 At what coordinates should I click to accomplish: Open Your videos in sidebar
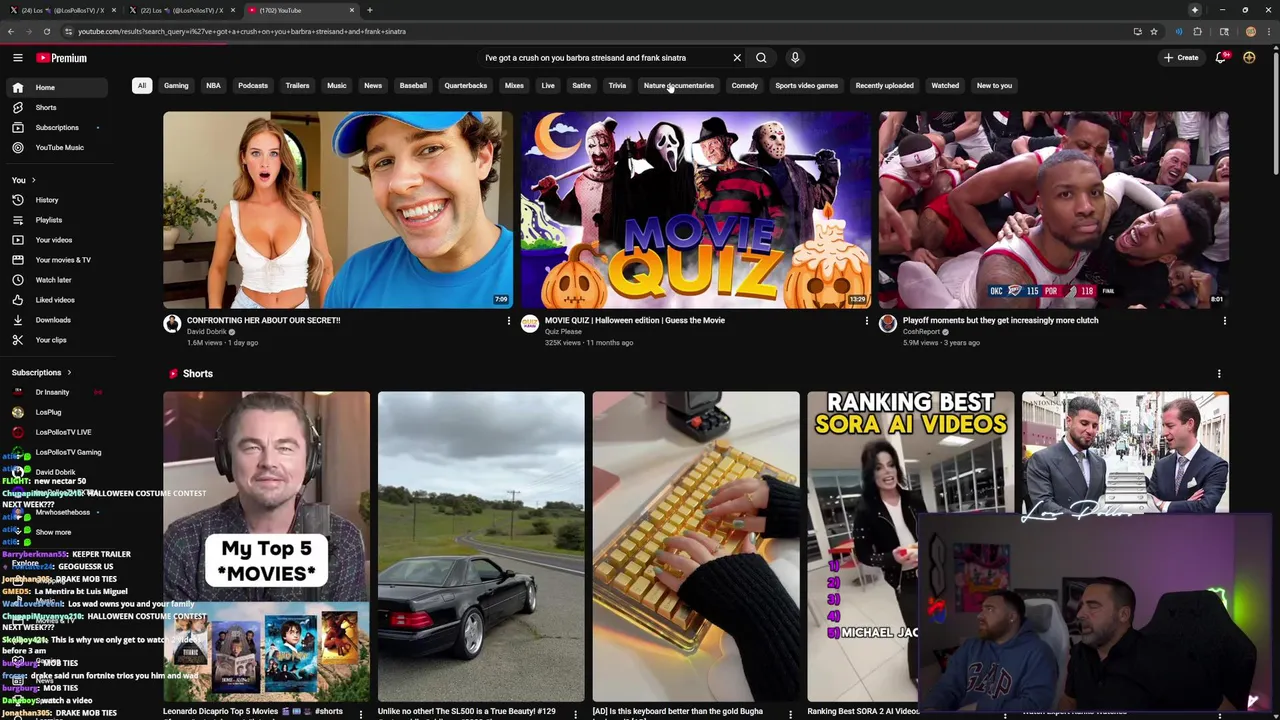tap(57, 240)
